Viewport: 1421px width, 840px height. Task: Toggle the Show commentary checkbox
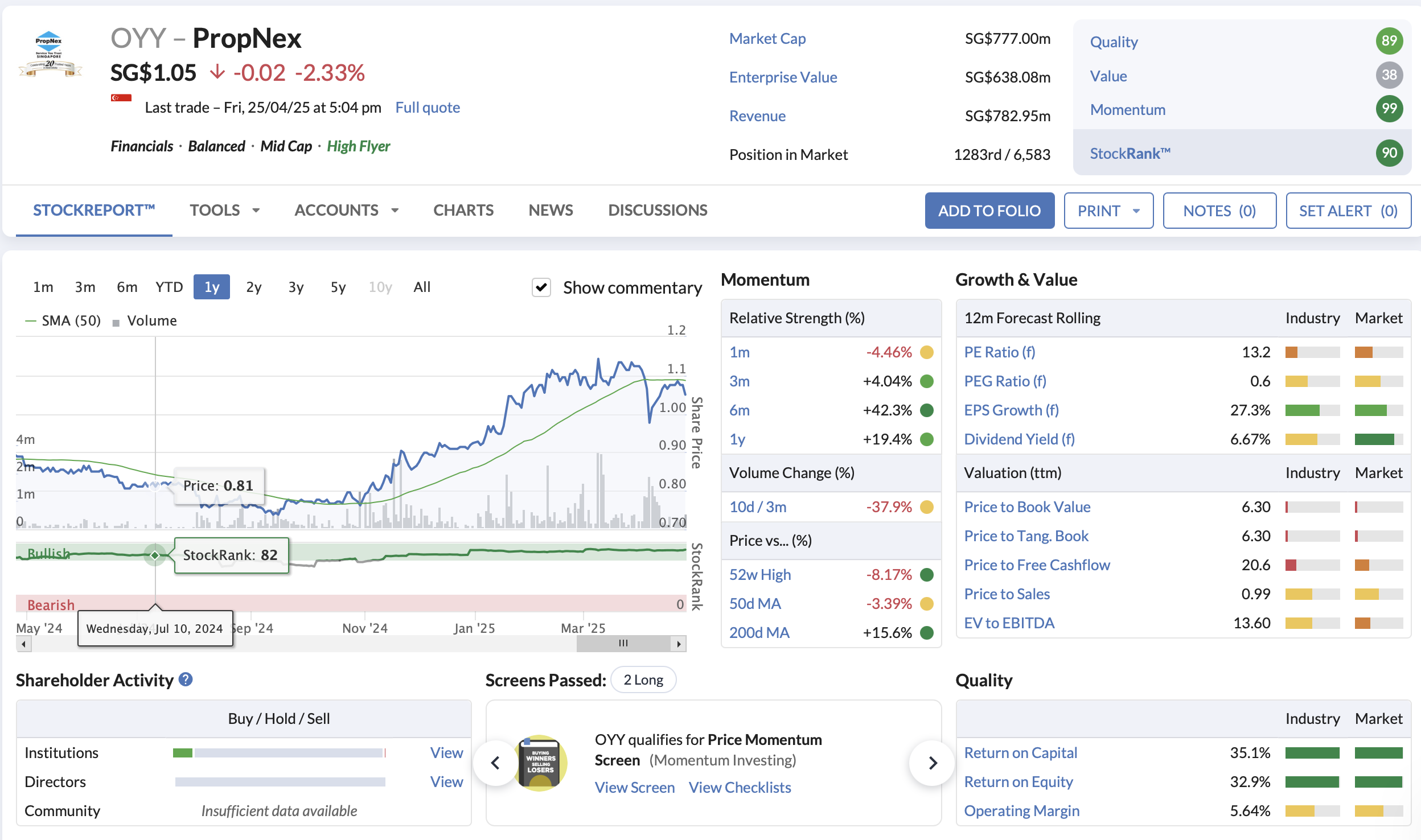[x=541, y=287]
